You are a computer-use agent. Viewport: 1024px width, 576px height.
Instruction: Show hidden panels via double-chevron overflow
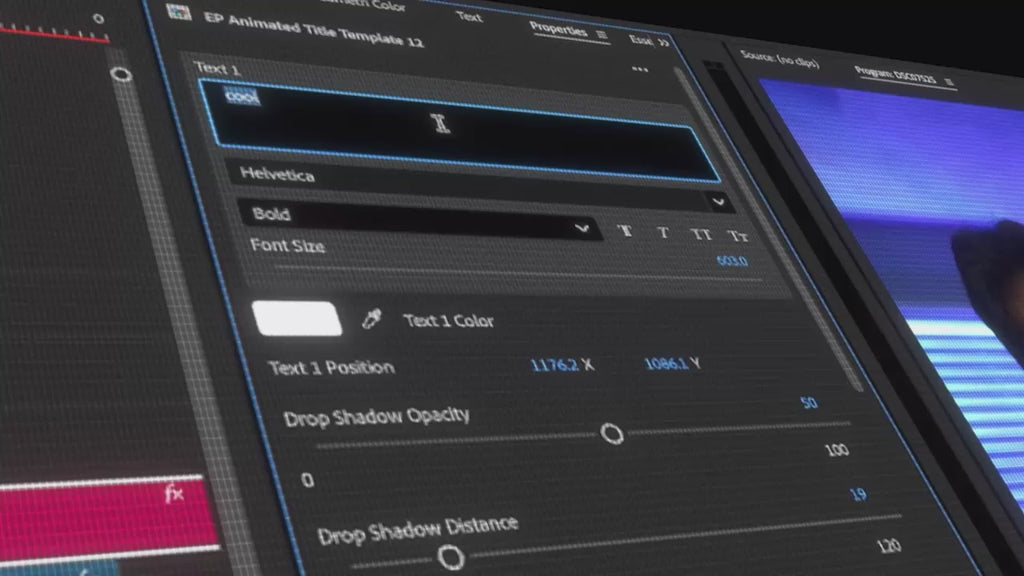tap(662, 42)
